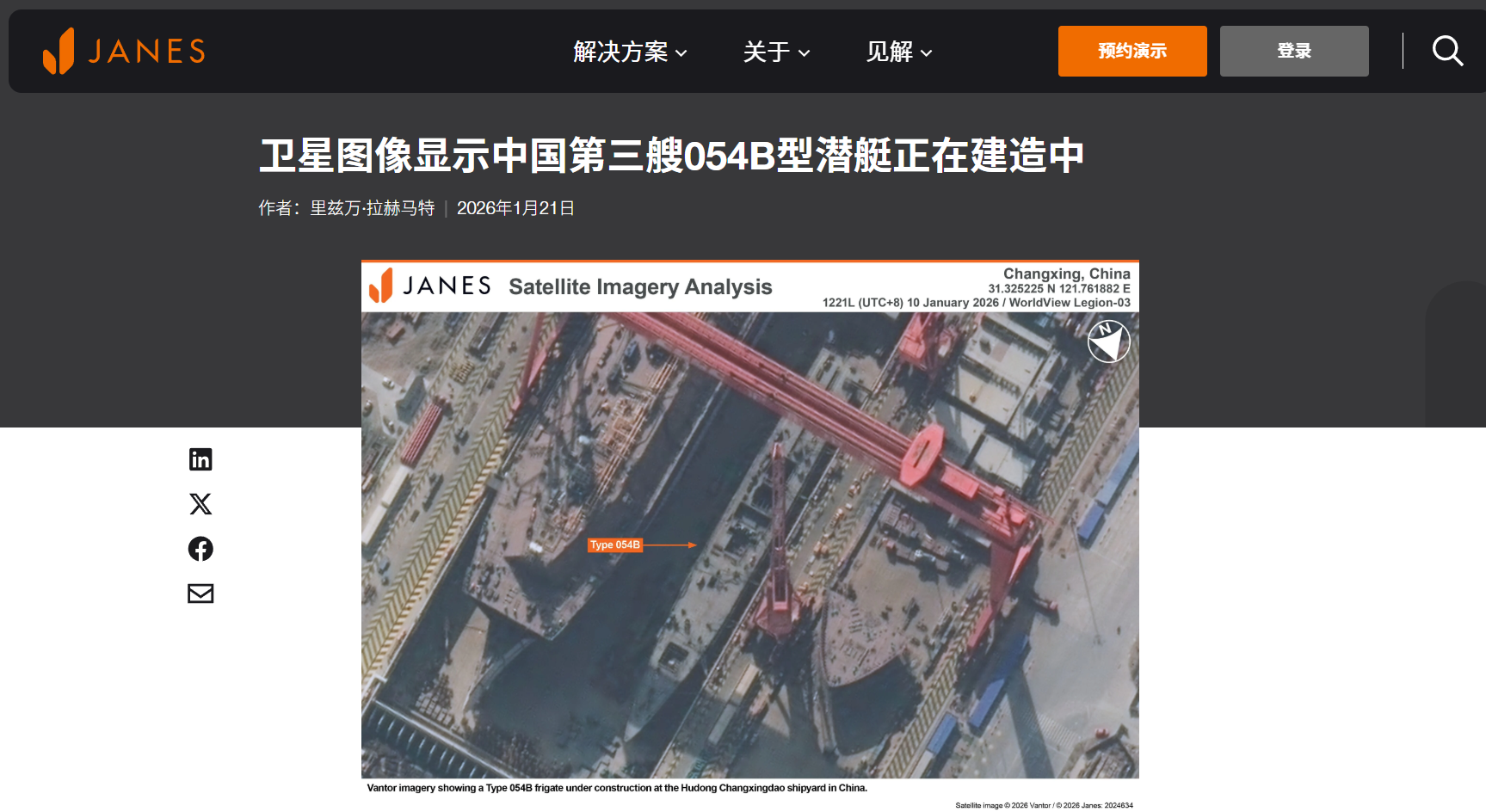This screenshot has height=812, width=1486.
Task: Open the search magnifier icon
Action: coord(1447,51)
